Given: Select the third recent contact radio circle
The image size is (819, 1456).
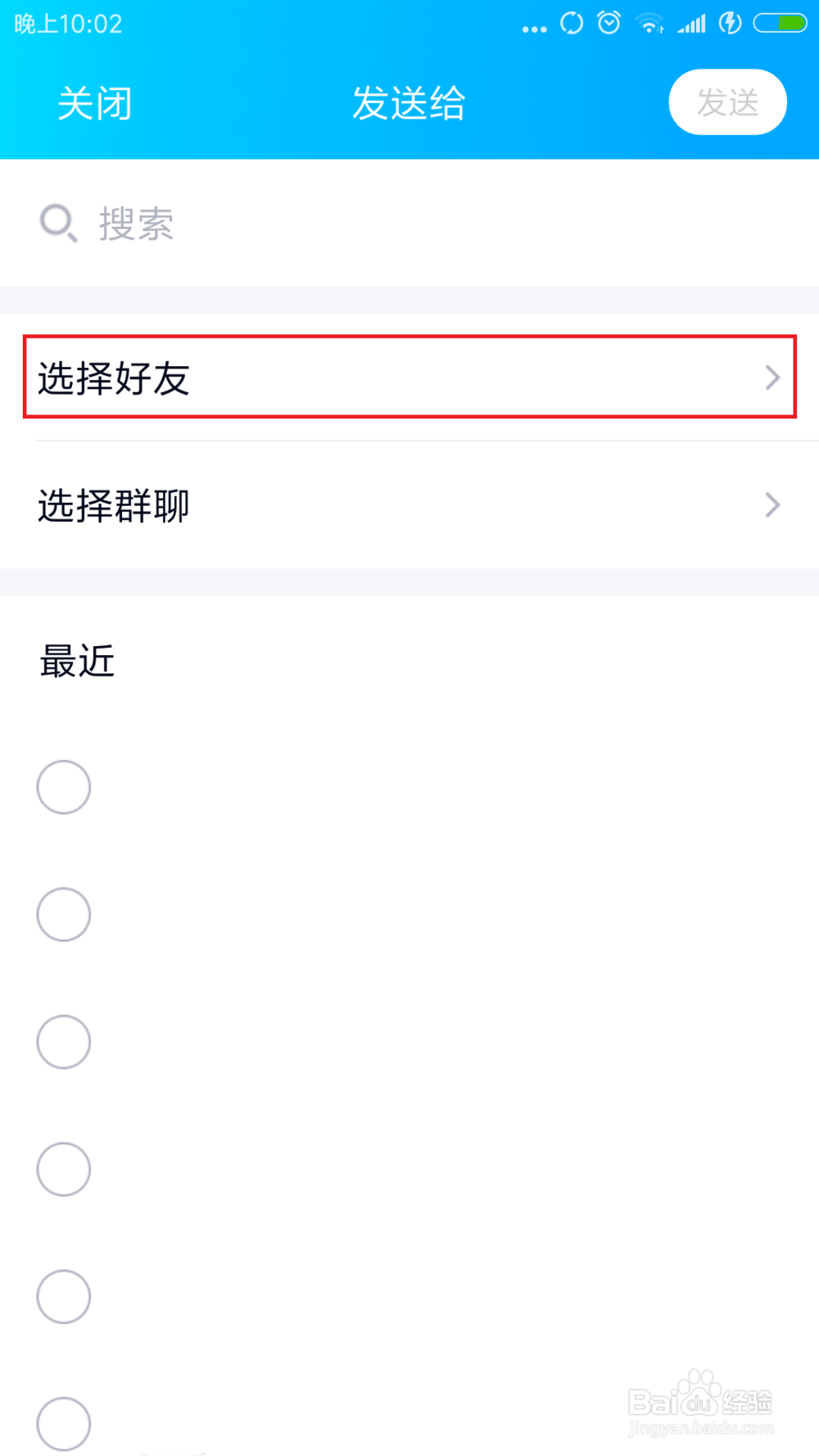Looking at the screenshot, I should [63, 1042].
